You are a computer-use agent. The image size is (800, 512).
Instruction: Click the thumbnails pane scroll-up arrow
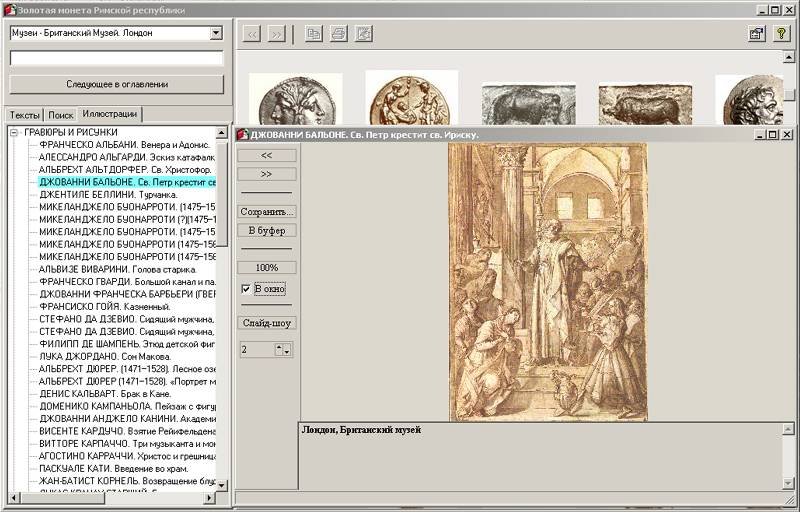click(789, 57)
